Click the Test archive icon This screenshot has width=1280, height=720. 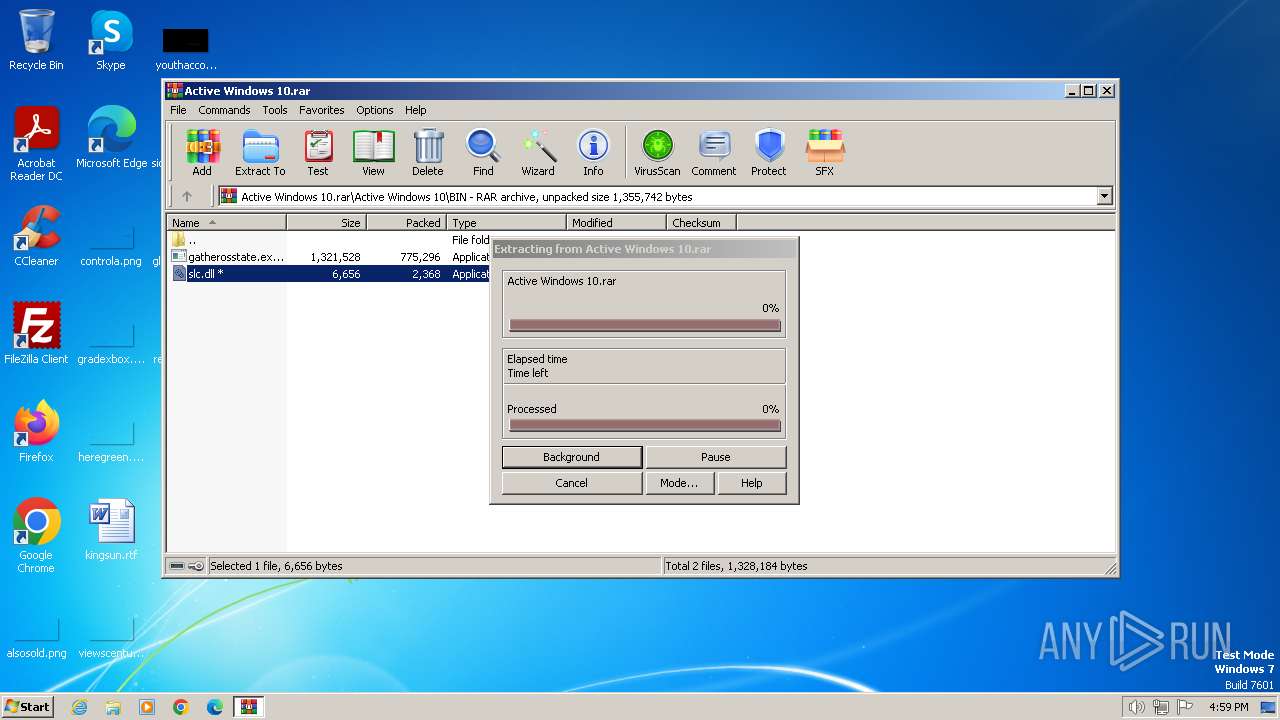pyautogui.click(x=318, y=153)
